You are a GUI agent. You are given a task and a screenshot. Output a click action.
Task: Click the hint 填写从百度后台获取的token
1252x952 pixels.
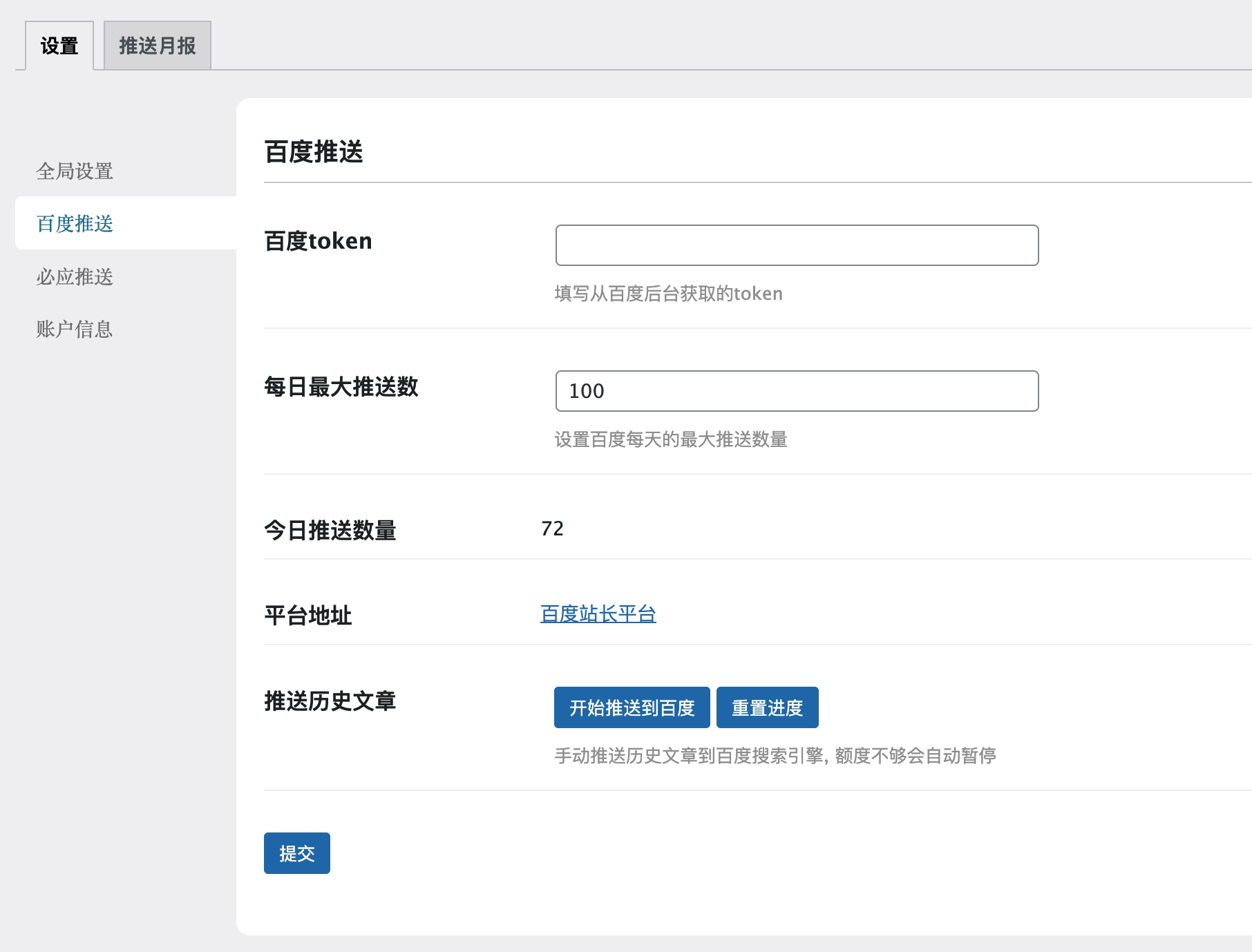(x=668, y=294)
